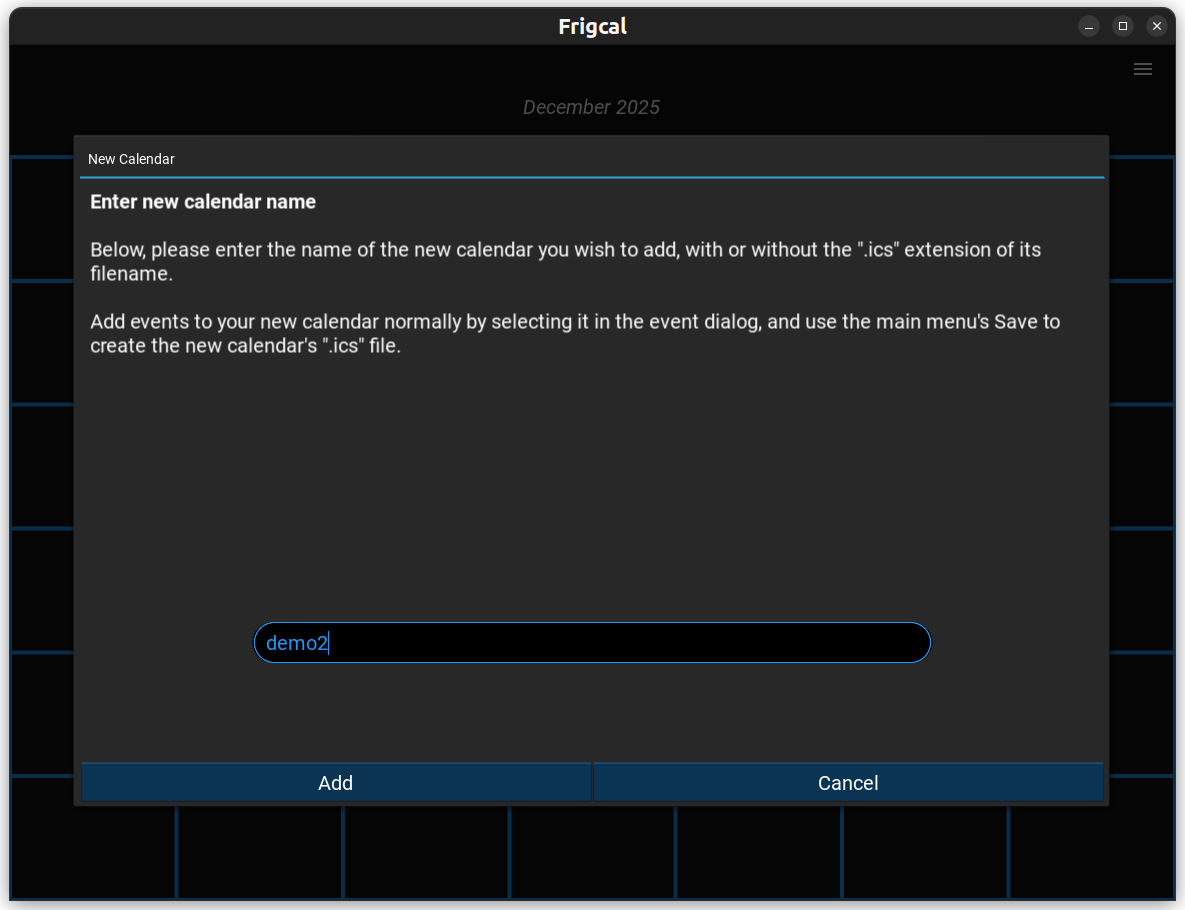The image size is (1185, 910).
Task: Click the paragraph about main menu's Save
Action: pyautogui.click(x=575, y=334)
